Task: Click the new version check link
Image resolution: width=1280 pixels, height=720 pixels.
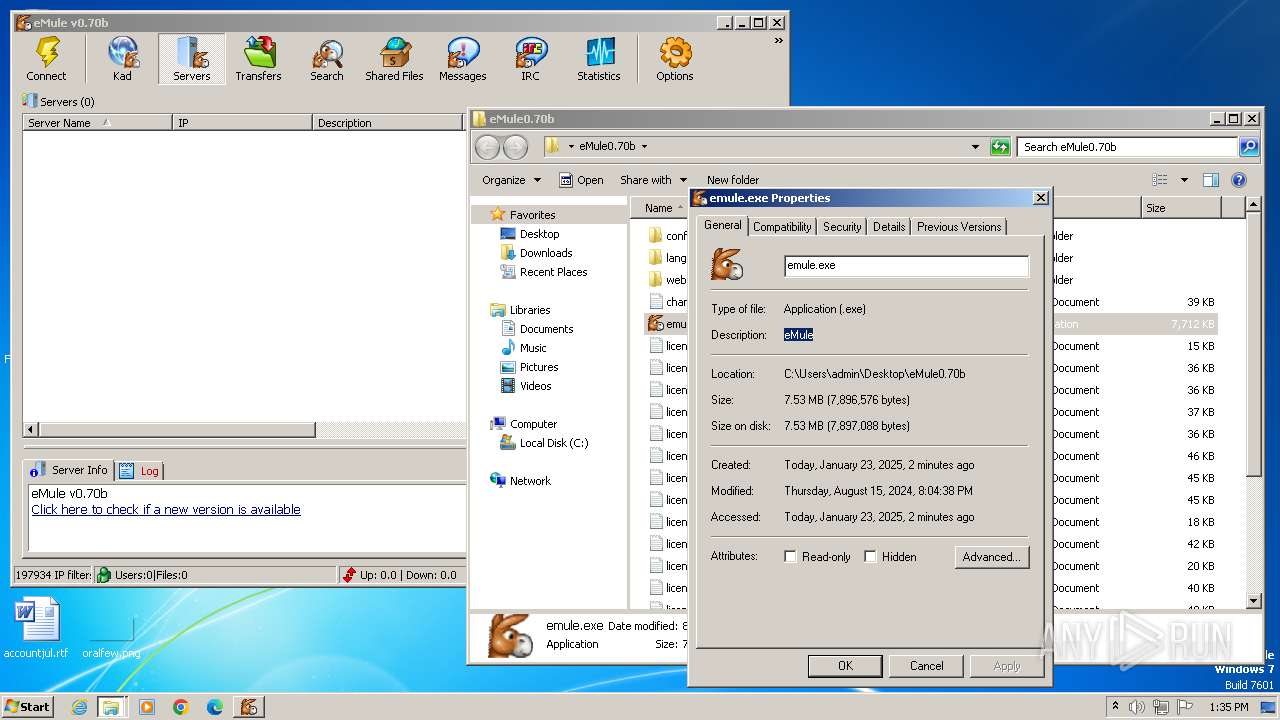Action: (165, 509)
